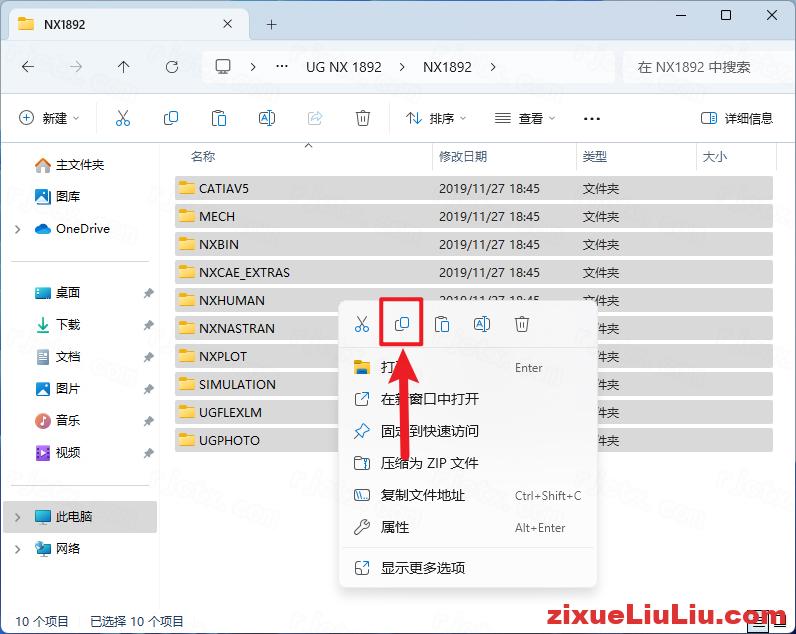Image resolution: width=796 pixels, height=634 pixels.
Task: Sort by the 修改日期 column header
Action: pyautogui.click(x=462, y=156)
